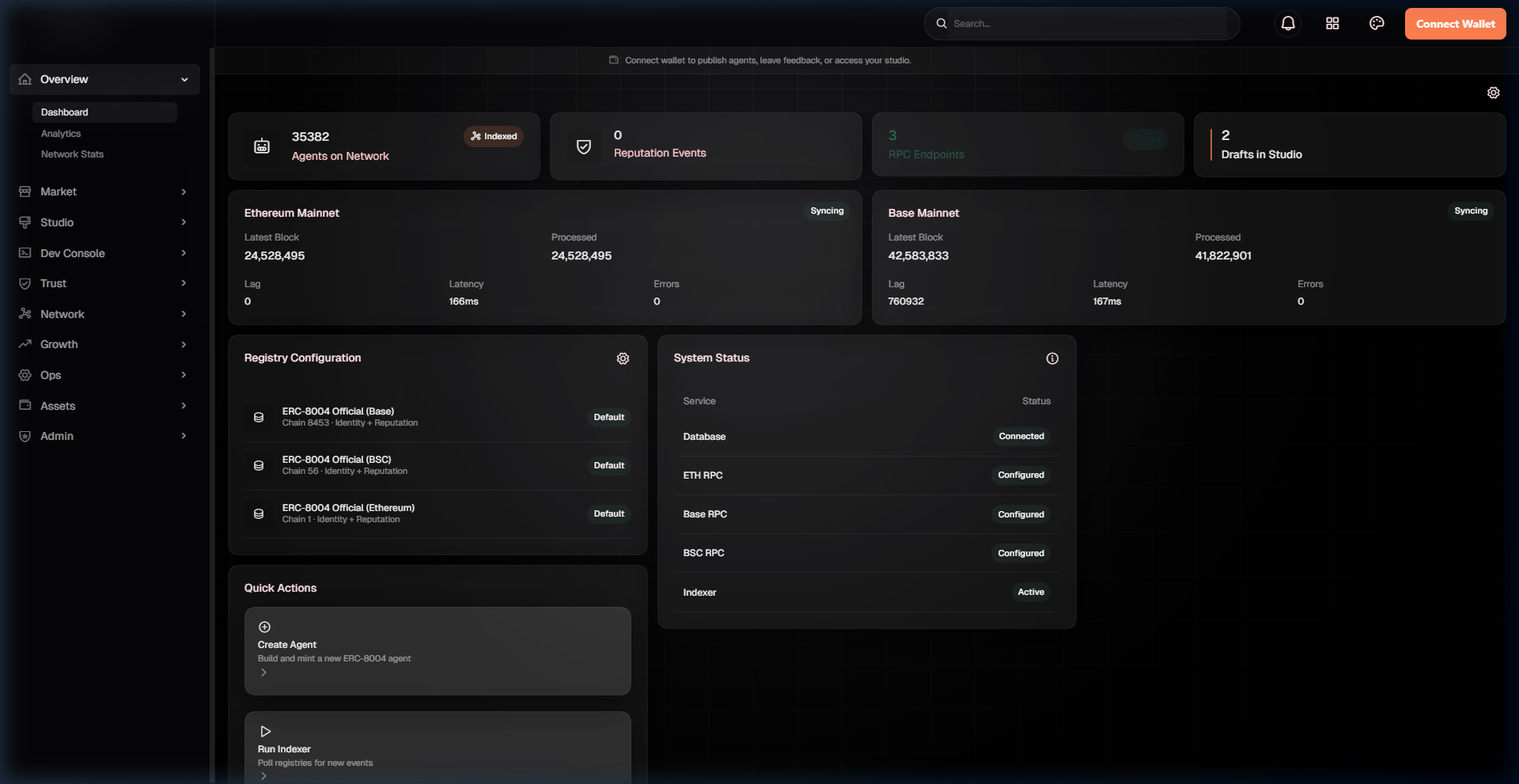Click the Indexed badge on Agents on Network

coord(493,136)
